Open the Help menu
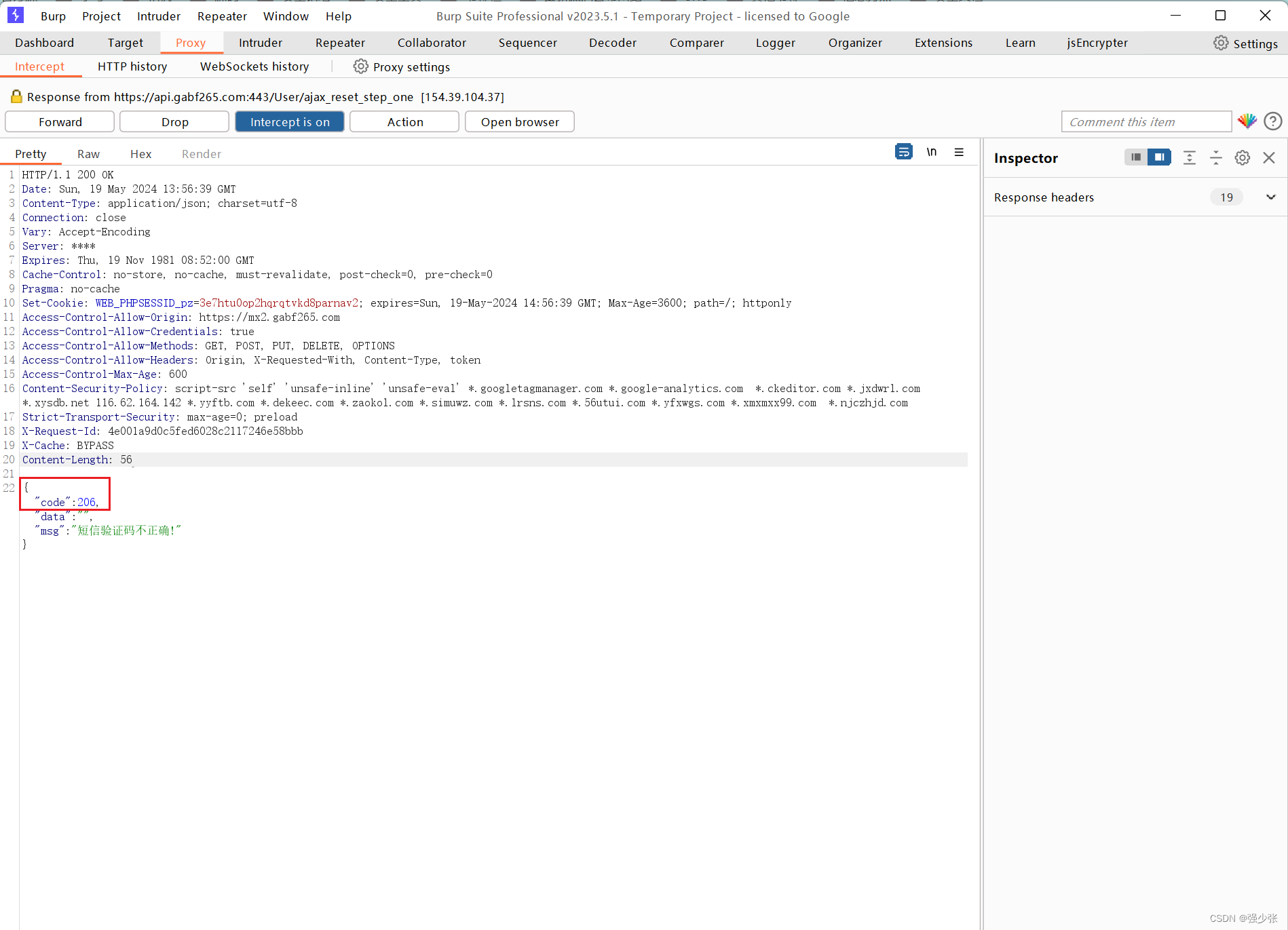 pyautogui.click(x=338, y=16)
